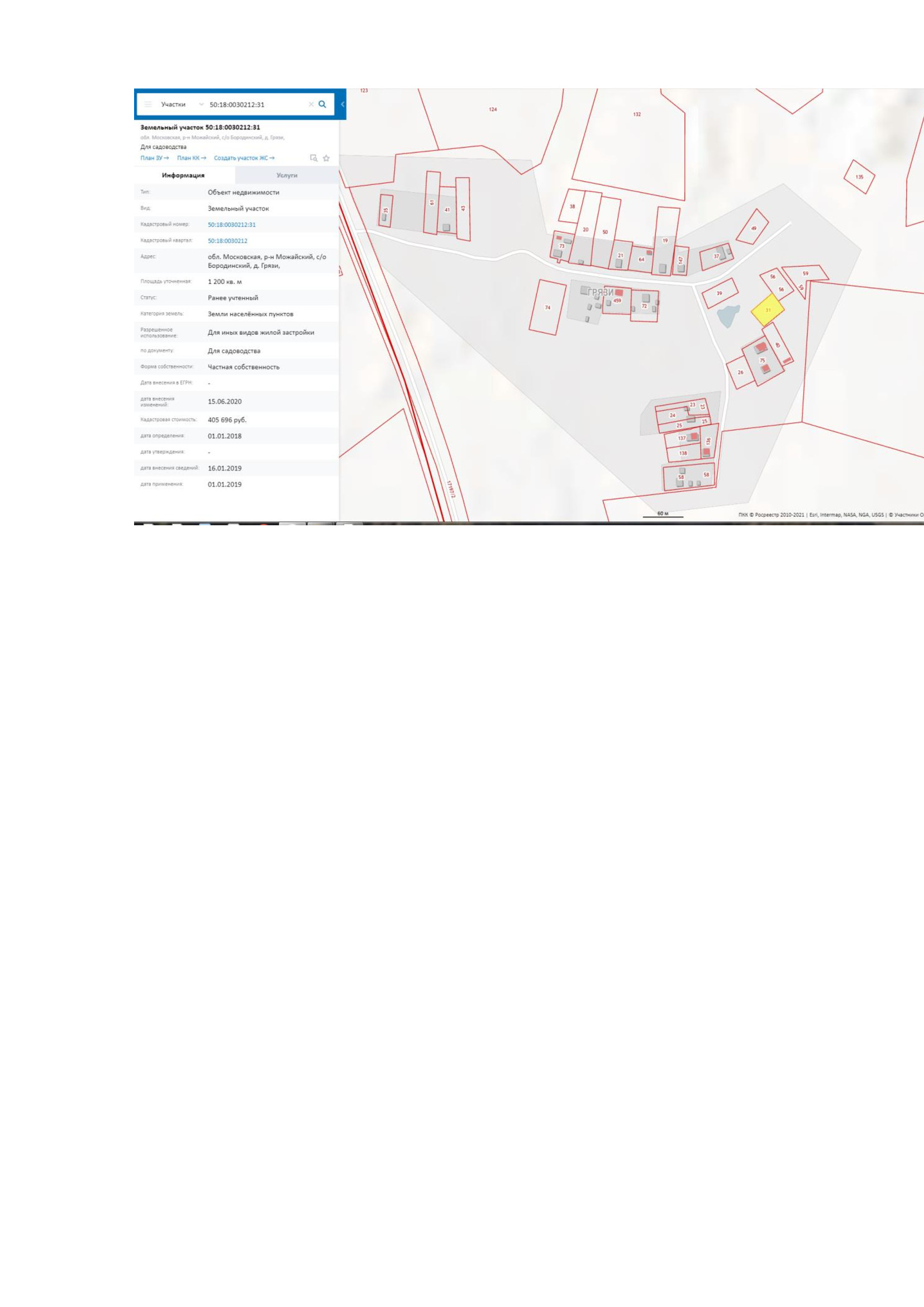Select parcel 135 on the map
Screen dimensions: 924x1307
tap(859, 177)
